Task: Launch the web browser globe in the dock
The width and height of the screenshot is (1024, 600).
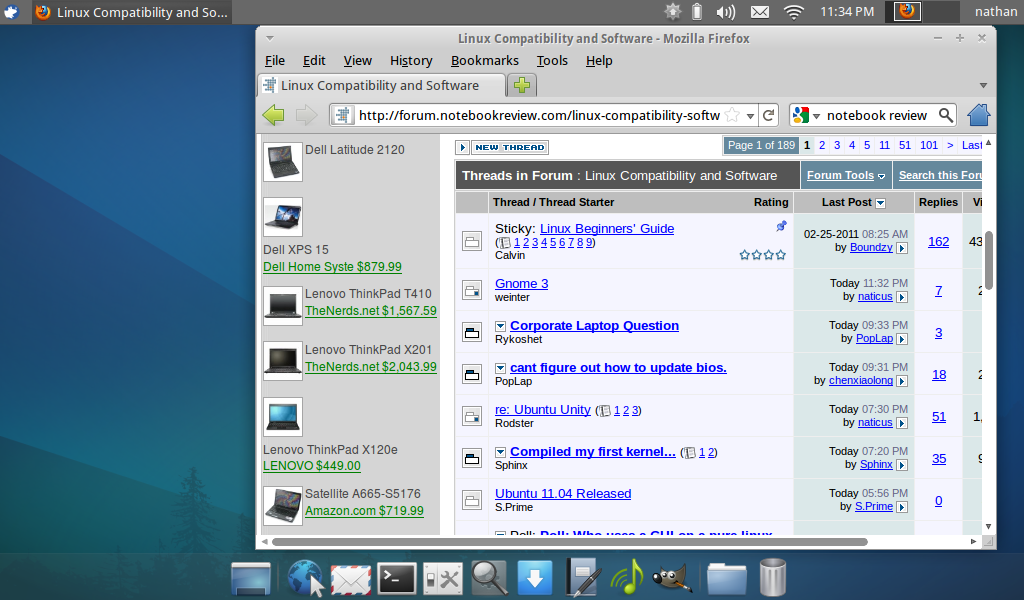Action: [x=305, y=578]
